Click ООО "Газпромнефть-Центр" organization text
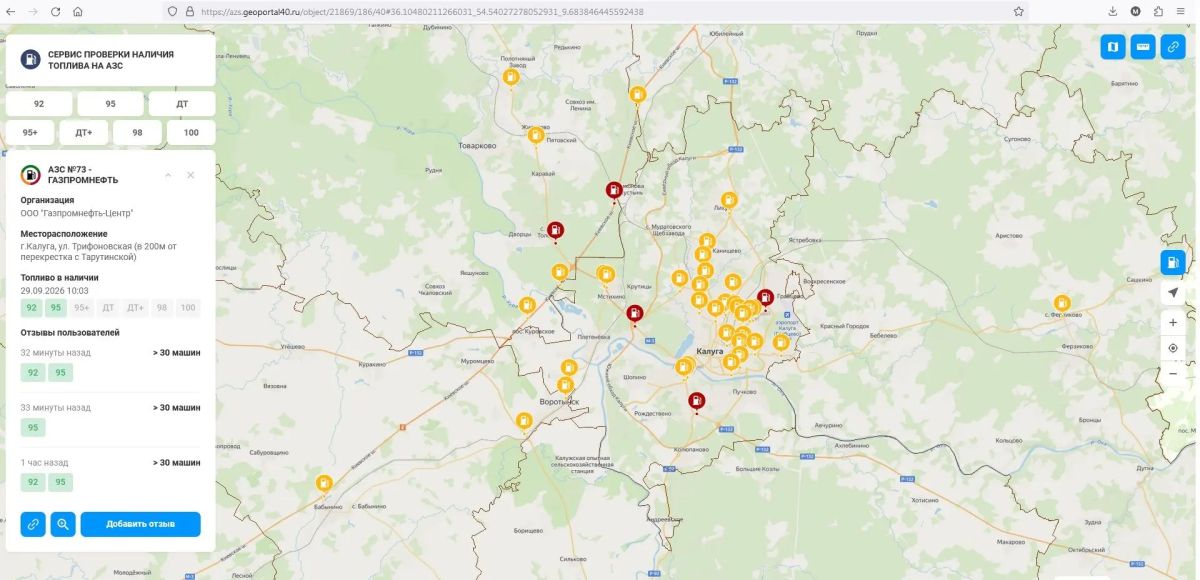Viewport: 1200px width, 580px height. (x=77, y=213)
